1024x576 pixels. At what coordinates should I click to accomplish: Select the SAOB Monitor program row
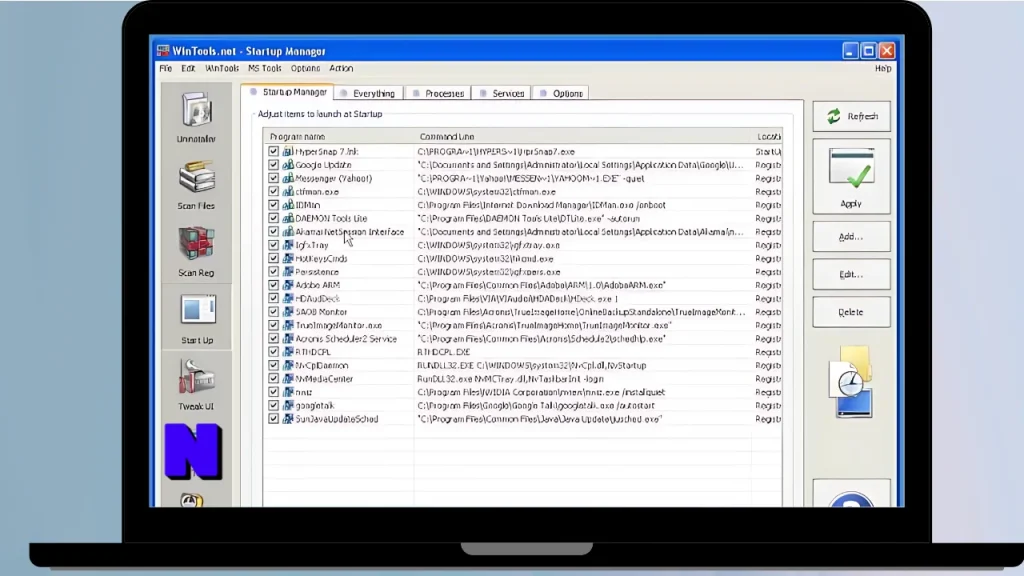pos(522,312)
